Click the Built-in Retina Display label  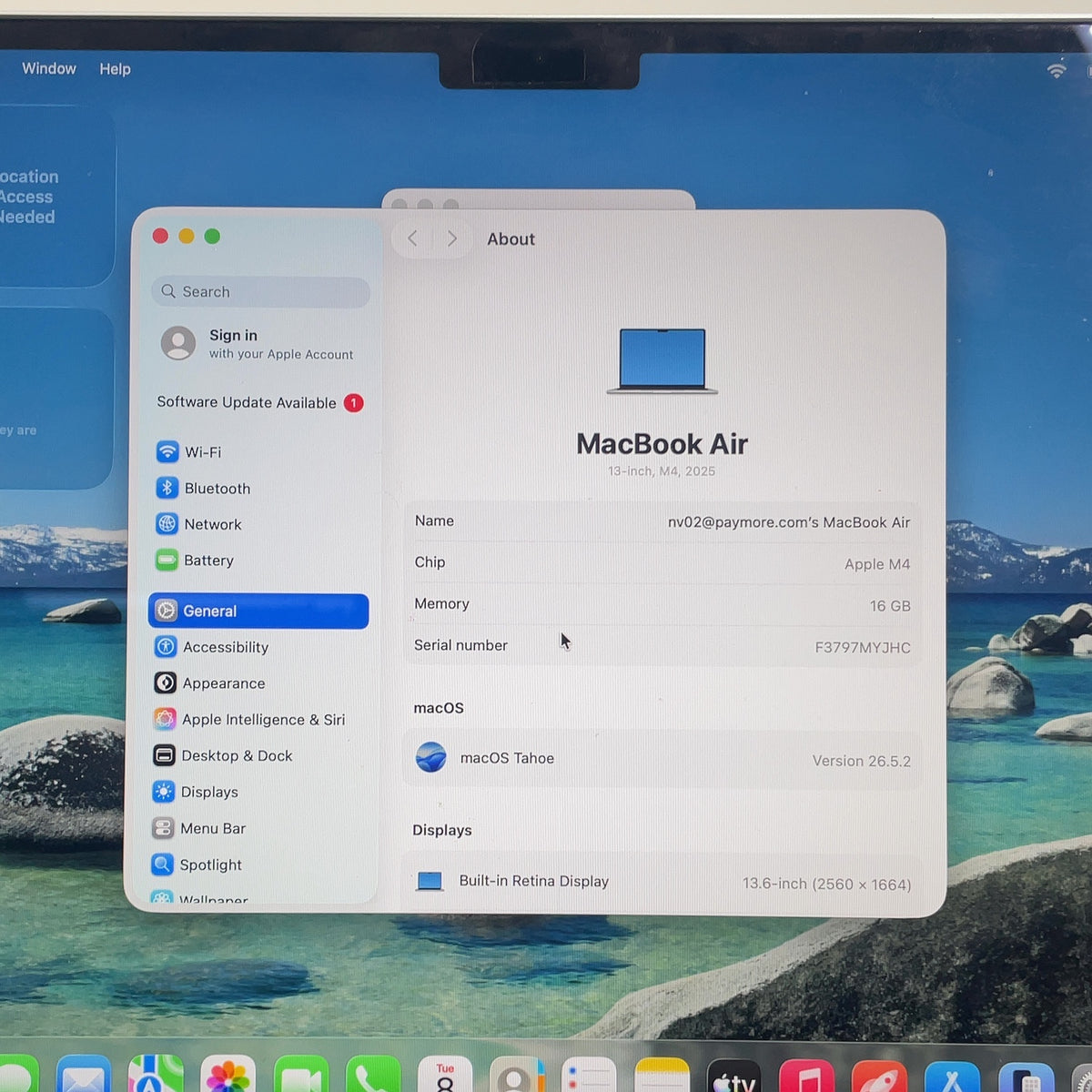coord(534,881)
